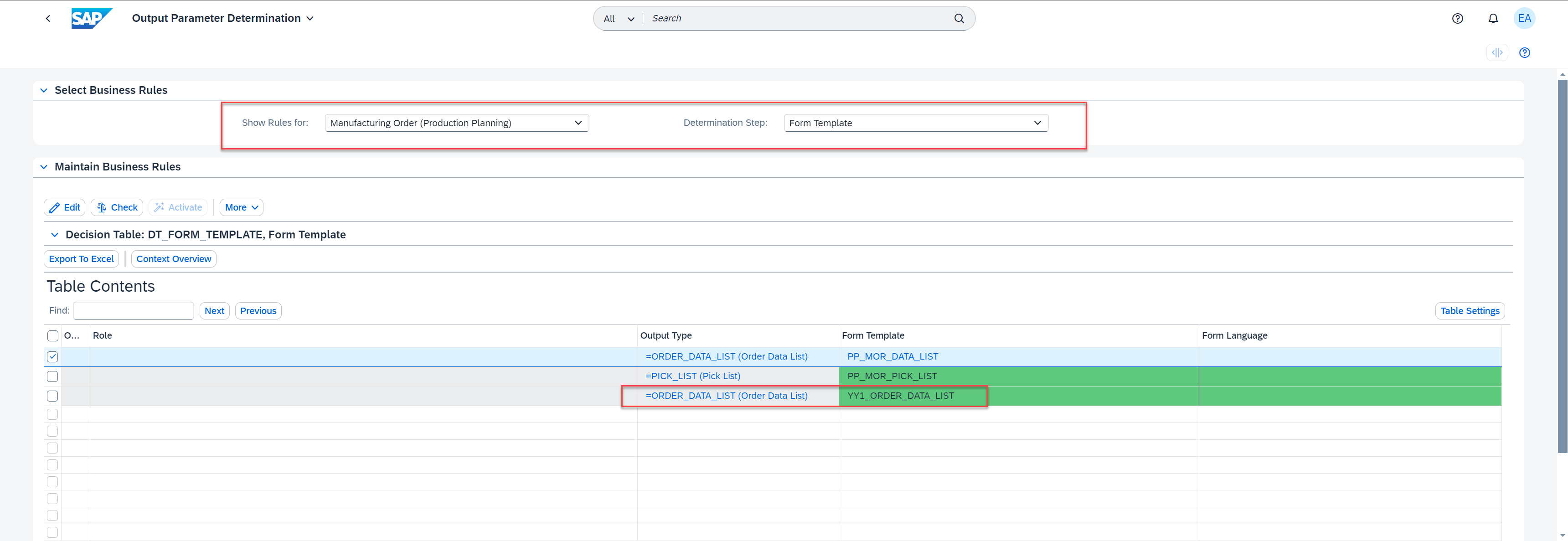Open the Show Rules for dropdown

click(457, 123)
